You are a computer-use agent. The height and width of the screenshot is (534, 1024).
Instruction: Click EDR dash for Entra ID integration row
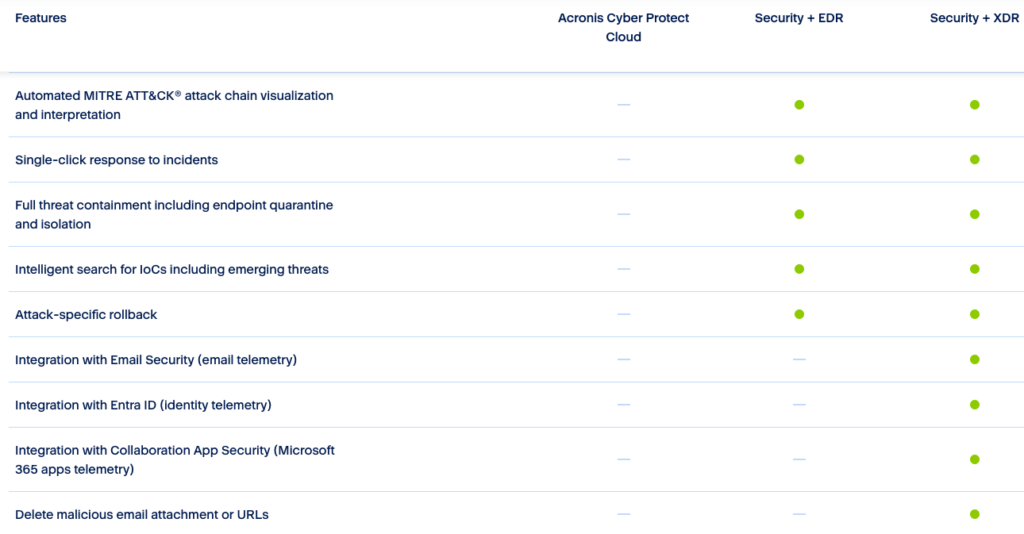click(x=799, y=405)
